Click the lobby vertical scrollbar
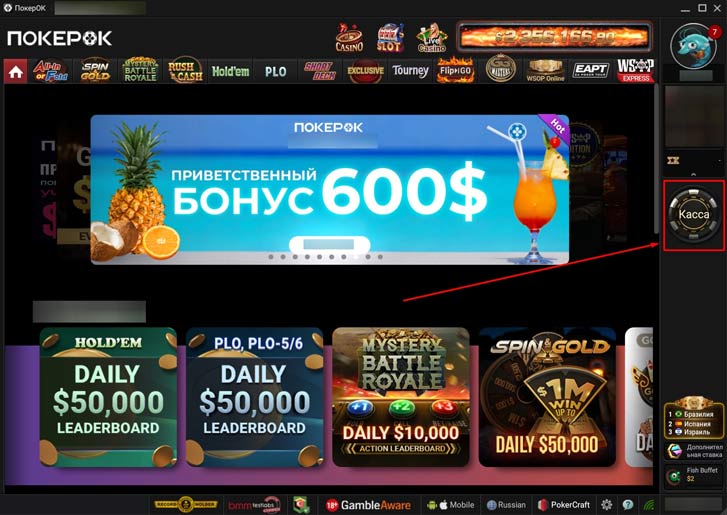Image resolution: width=727 pixels, height=515 pixels. [x=657, y=159]
